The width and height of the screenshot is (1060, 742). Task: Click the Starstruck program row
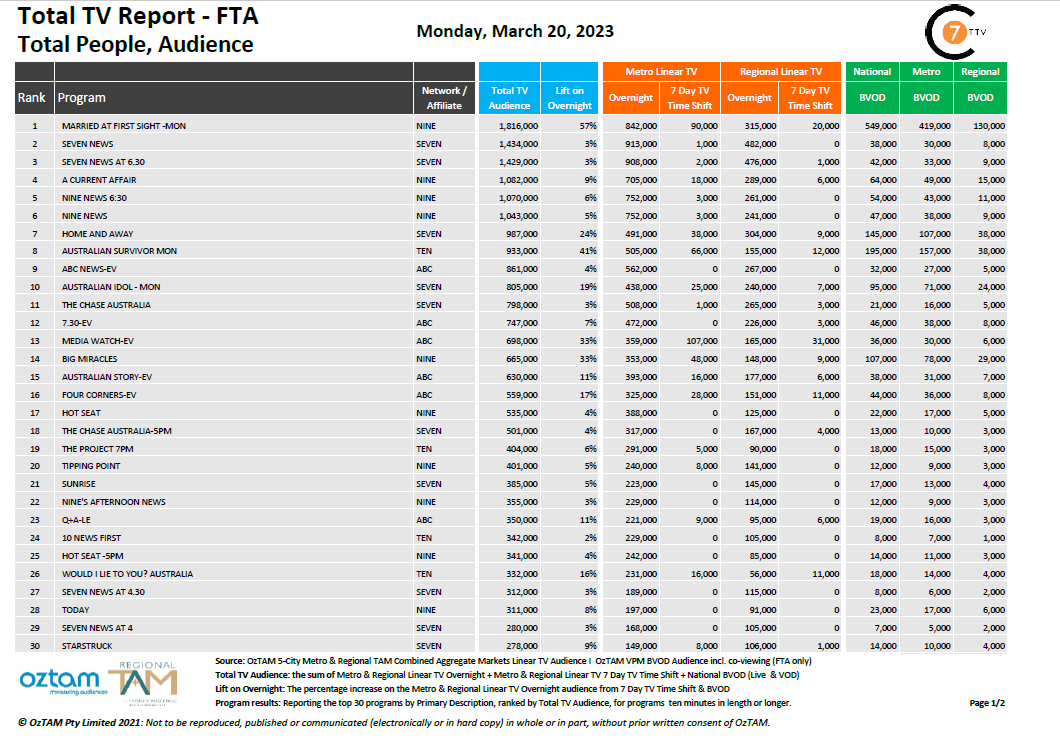pyautogui.click(x=88, y=645)
